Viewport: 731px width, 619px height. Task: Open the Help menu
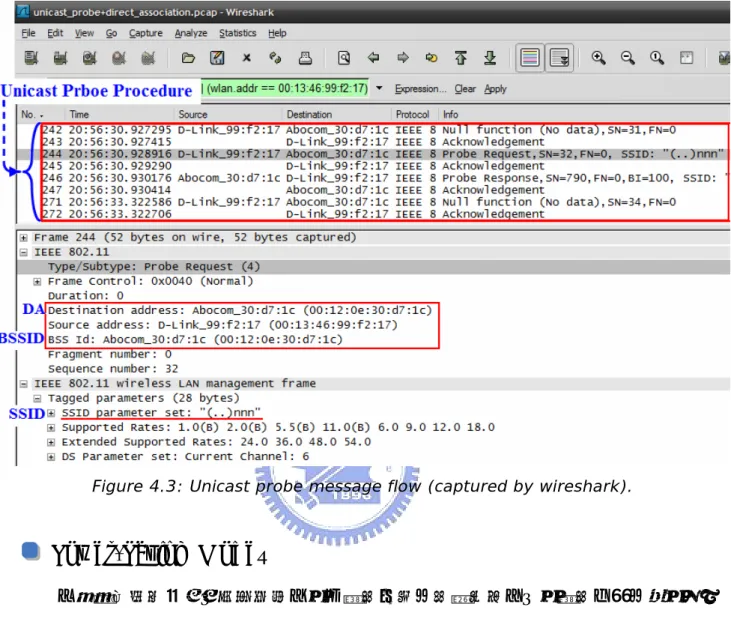[x=277, y=33]
